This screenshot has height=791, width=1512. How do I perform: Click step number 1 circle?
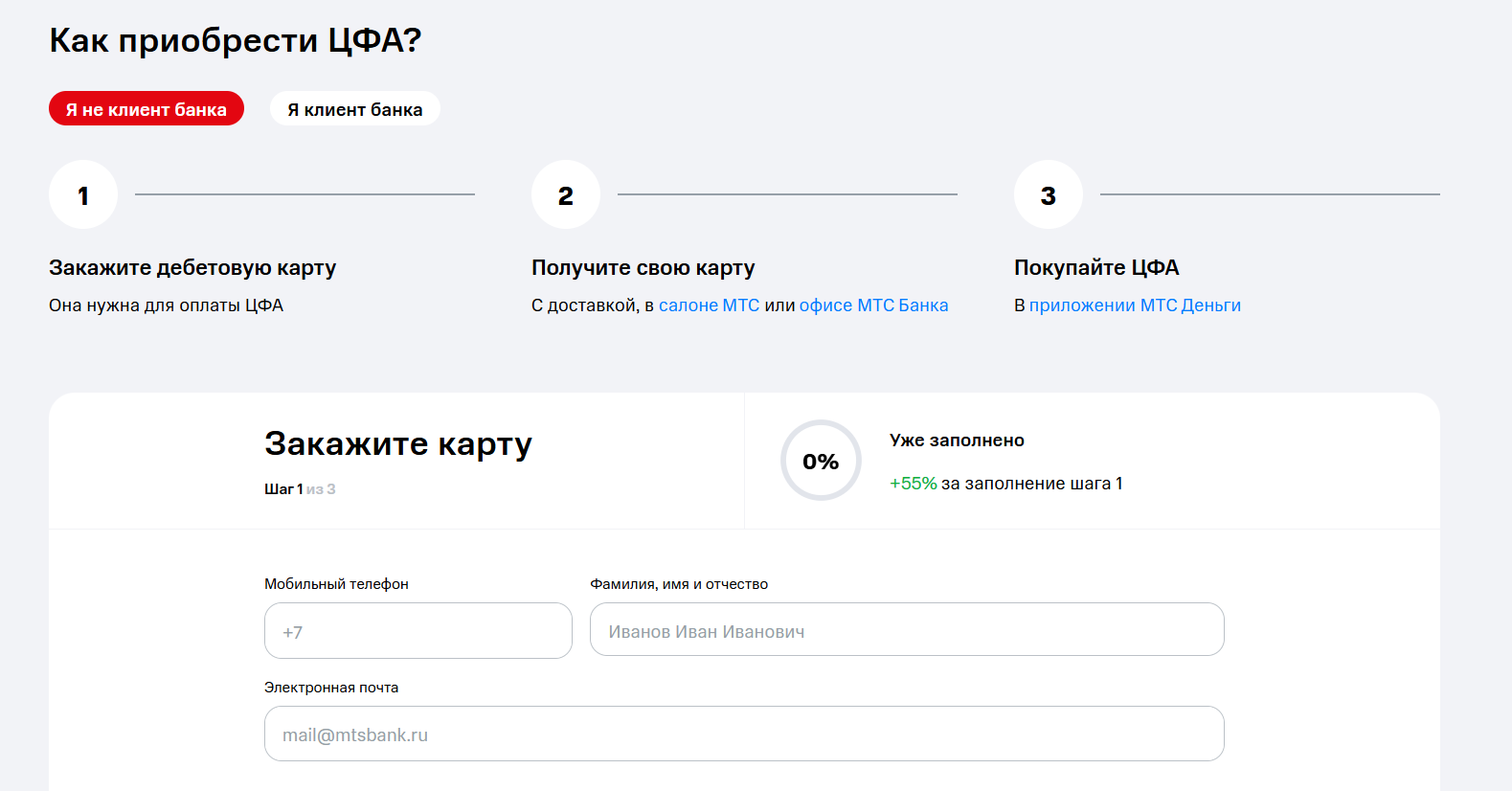(83, 194)
